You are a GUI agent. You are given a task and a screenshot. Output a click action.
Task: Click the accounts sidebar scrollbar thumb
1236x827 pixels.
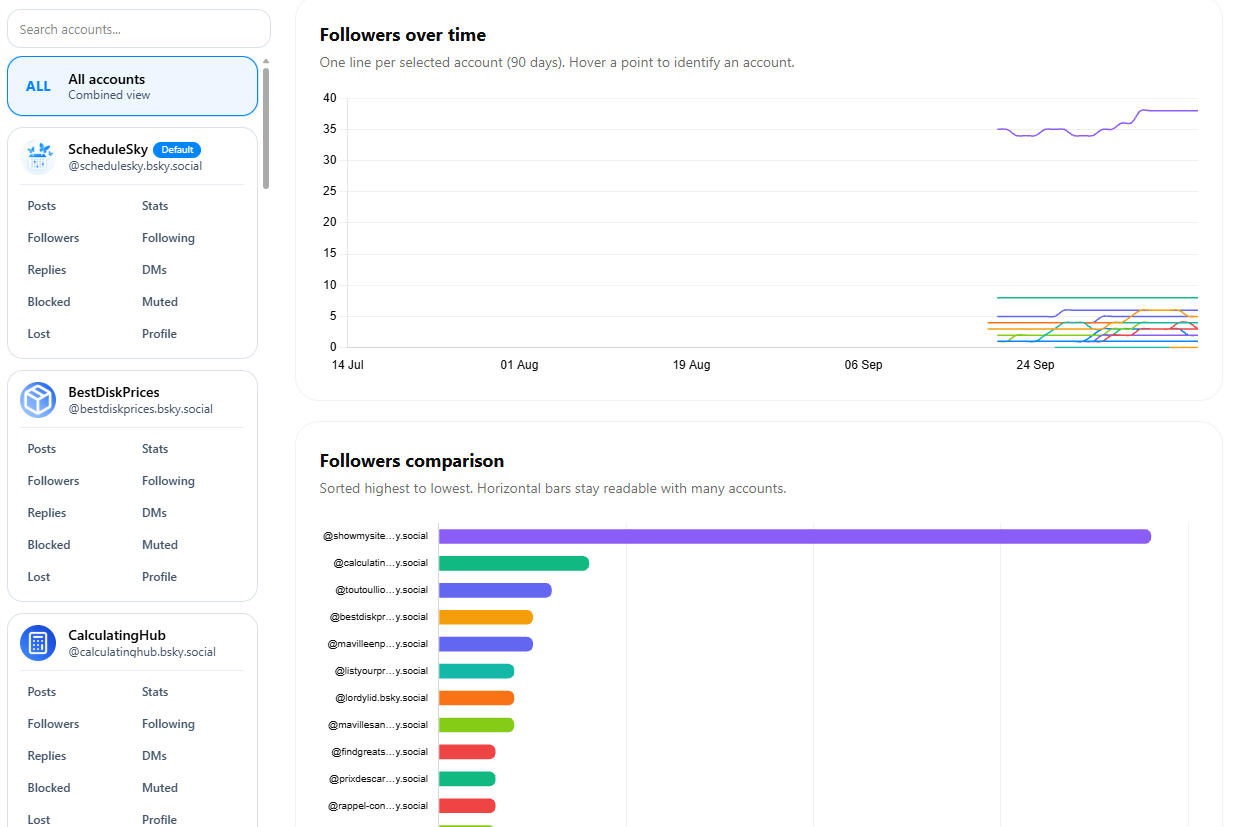(266, 127)
